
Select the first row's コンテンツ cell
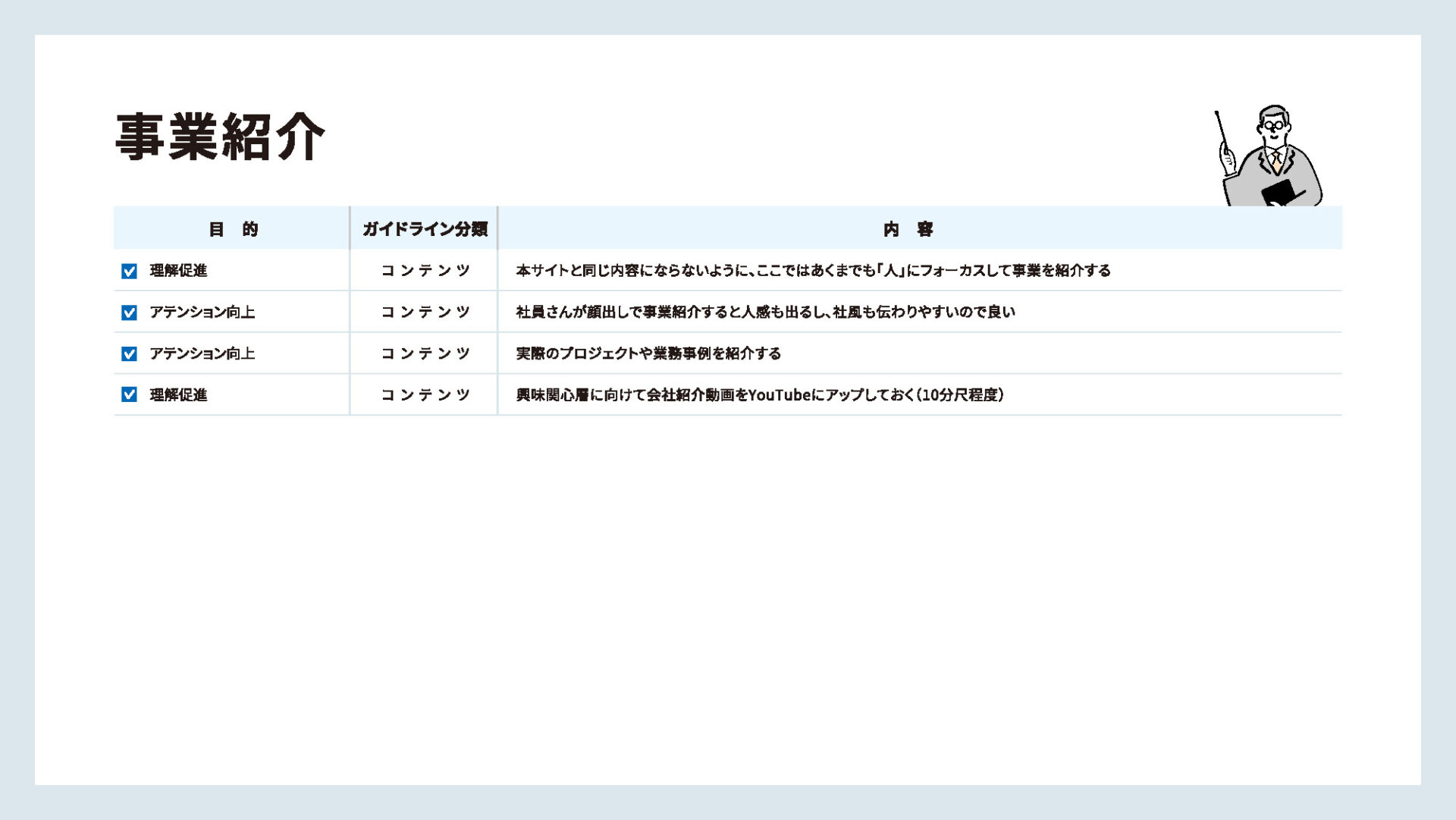[x=425, y=271]
